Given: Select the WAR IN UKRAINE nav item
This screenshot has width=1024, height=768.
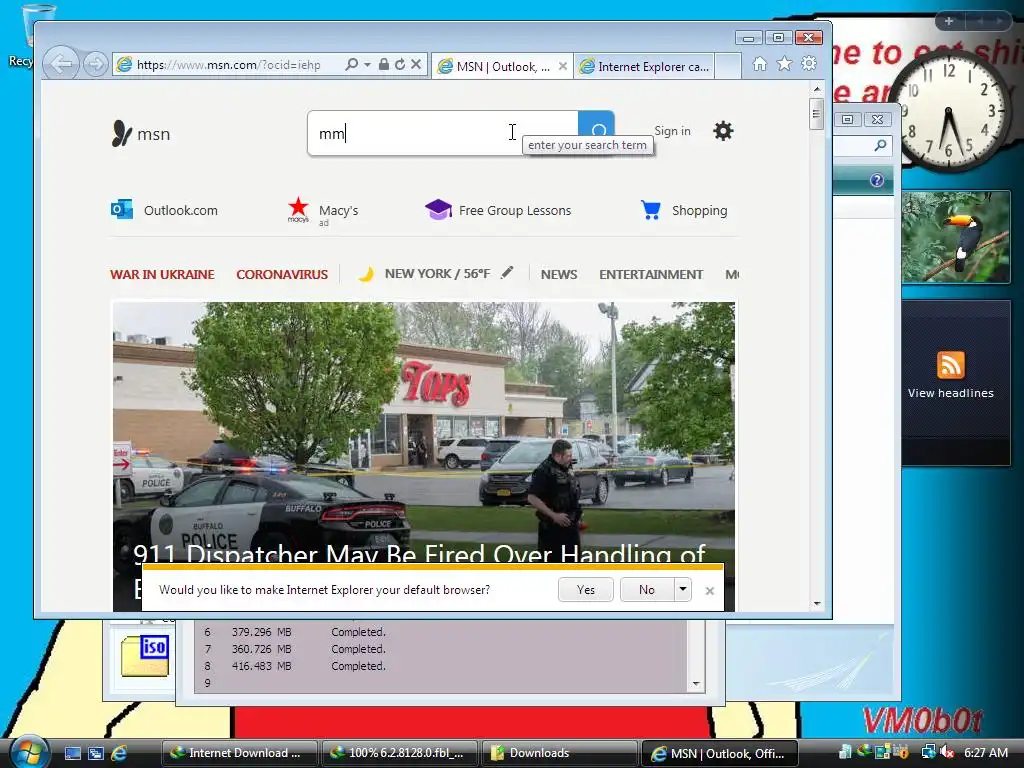Looking at the screenshot, I should (162, 274).
